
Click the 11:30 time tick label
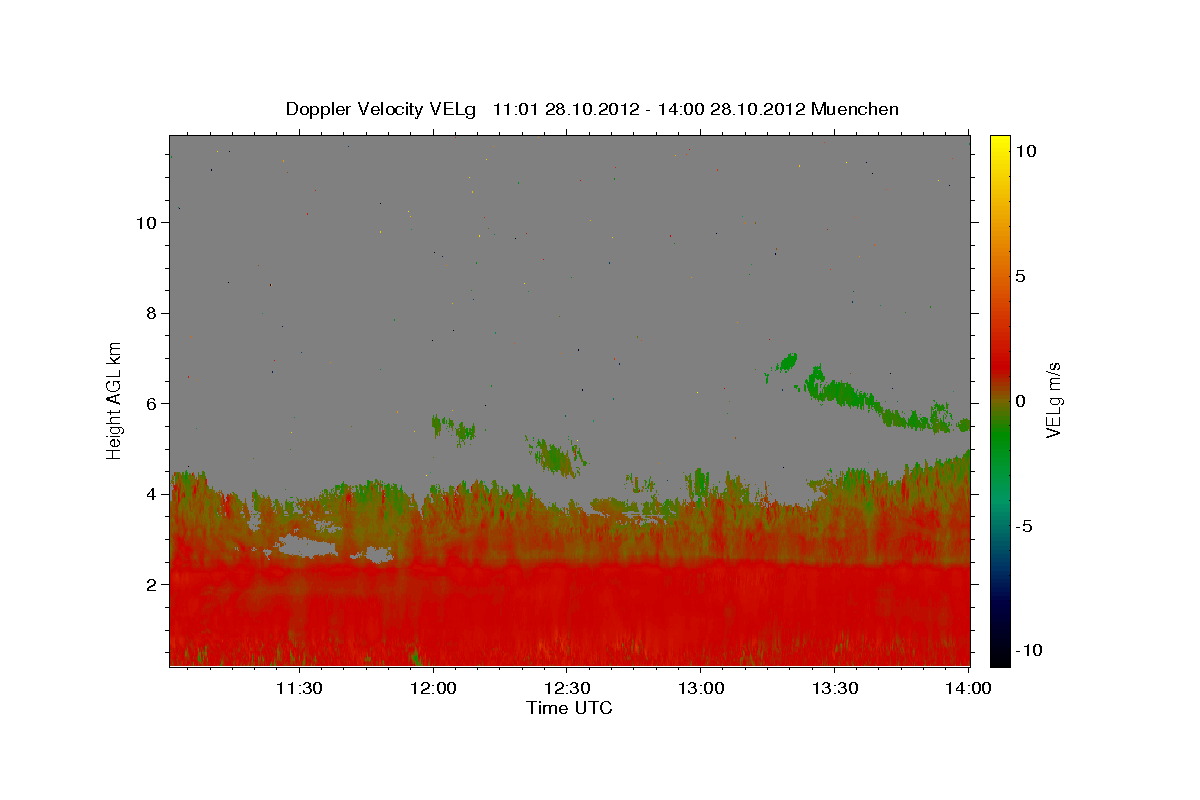(298, 689)
